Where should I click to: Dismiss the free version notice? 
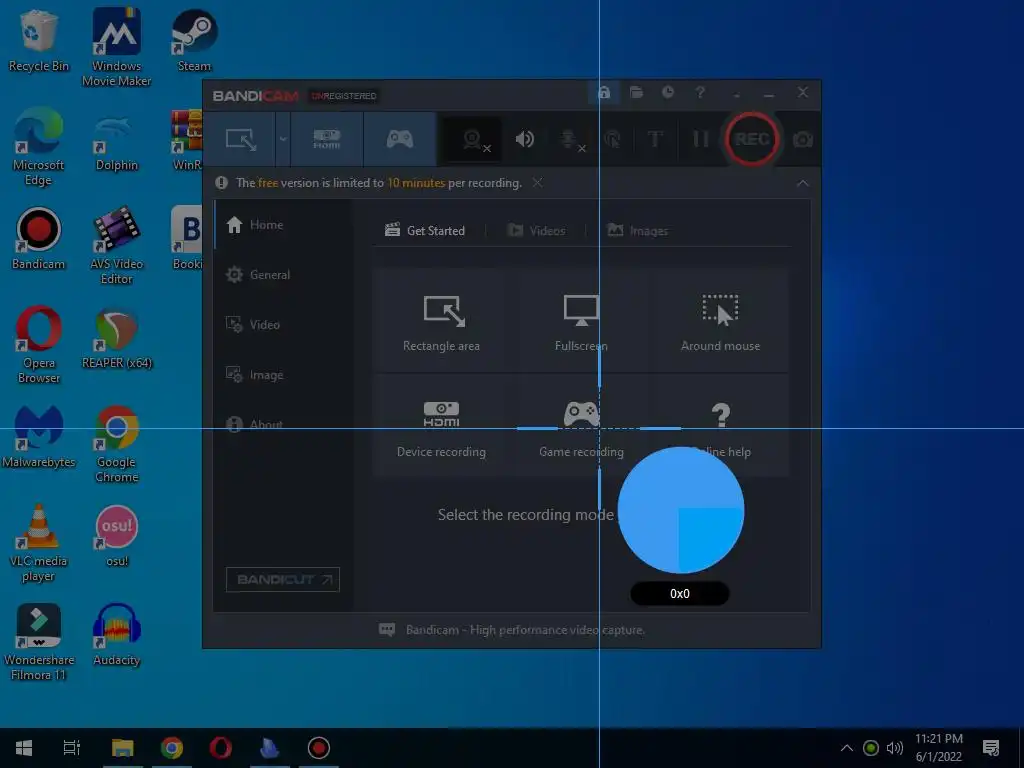point(537,183)
